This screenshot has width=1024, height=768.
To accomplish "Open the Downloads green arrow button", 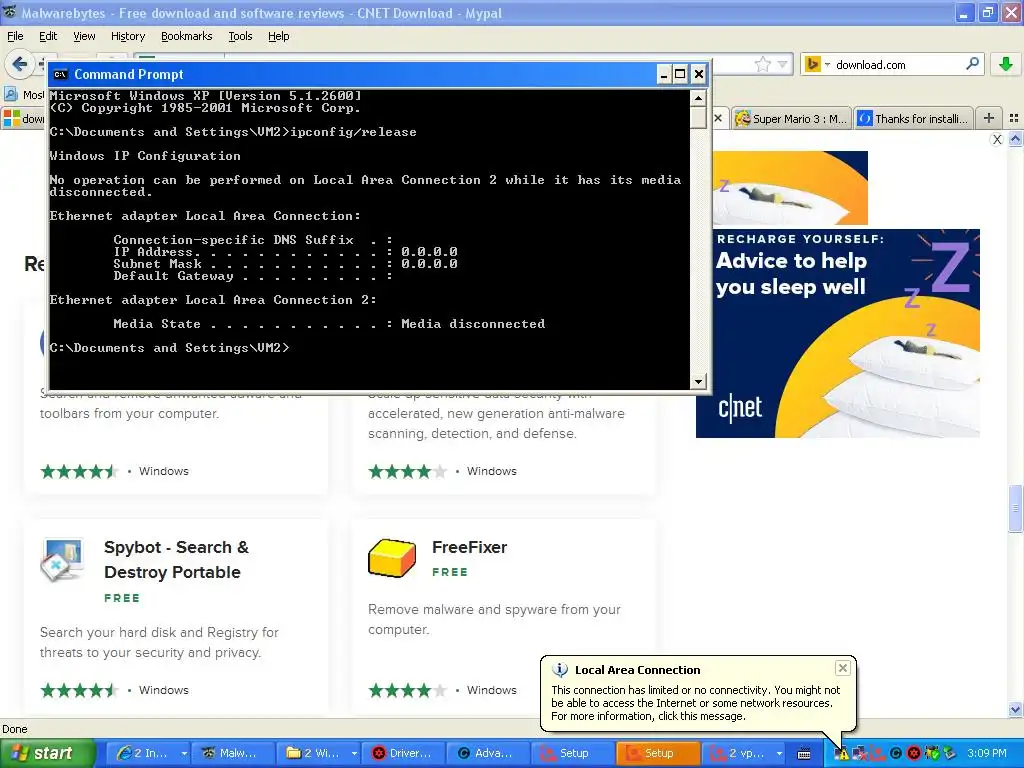I will tap(1006, 64).
